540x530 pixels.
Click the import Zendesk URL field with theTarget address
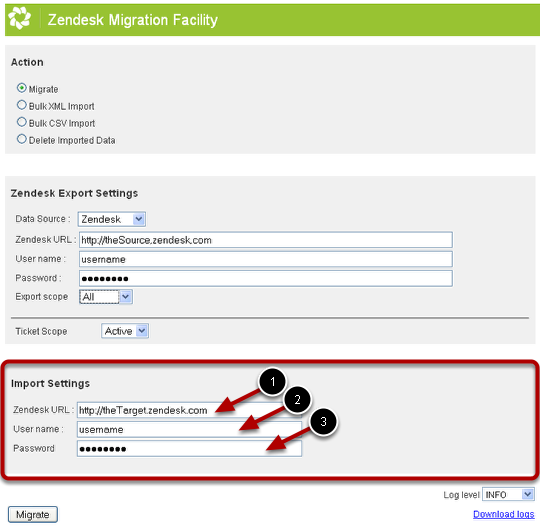(189, 410)
